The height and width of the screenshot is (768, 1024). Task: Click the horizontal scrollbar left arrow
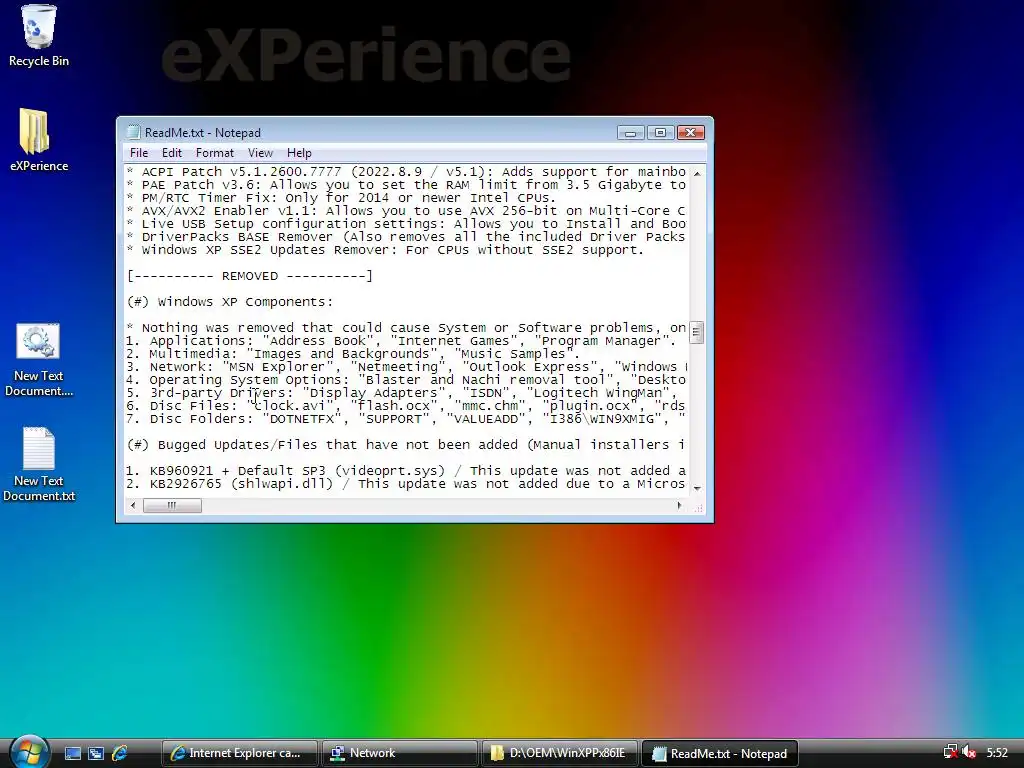pyautogui.click(x=134, y=505)
